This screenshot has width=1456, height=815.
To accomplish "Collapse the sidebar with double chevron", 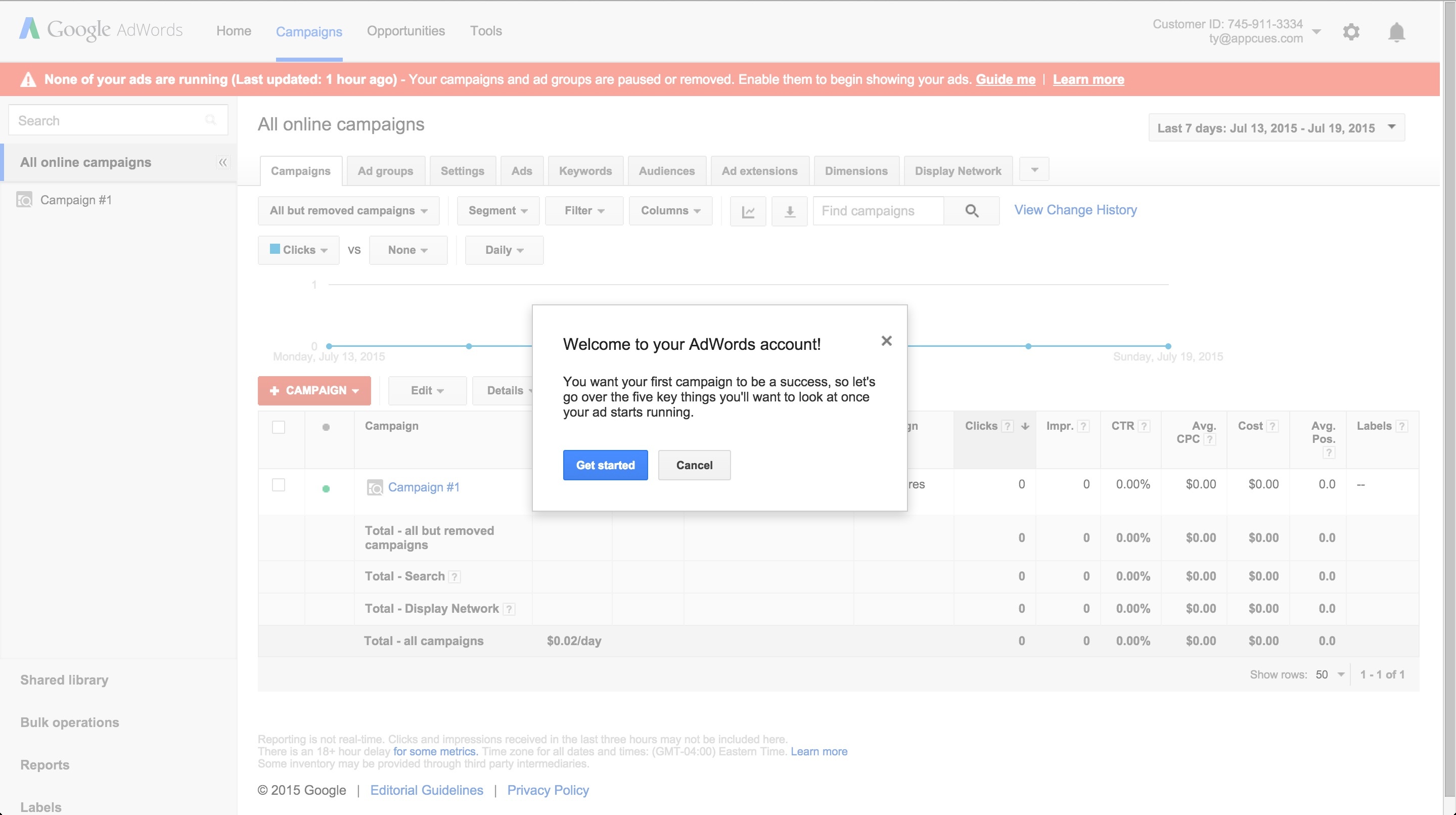I will coord(222,163).
